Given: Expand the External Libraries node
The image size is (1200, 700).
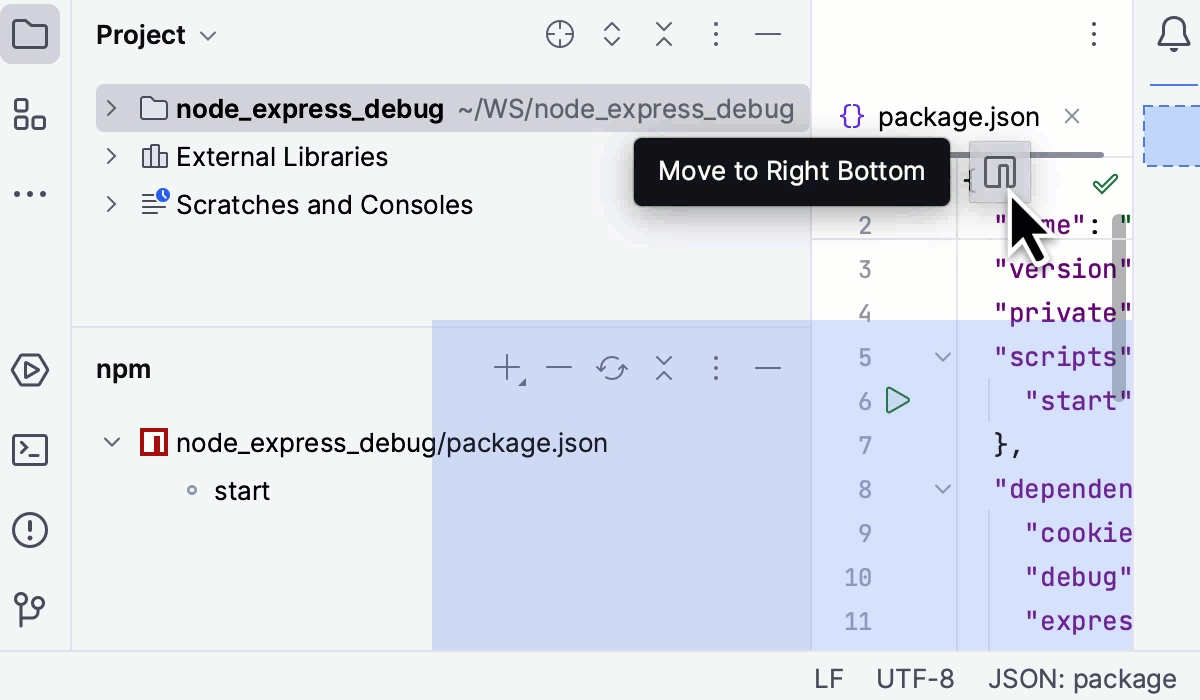Looking at the screenshot, I should [x=112, y=157].
